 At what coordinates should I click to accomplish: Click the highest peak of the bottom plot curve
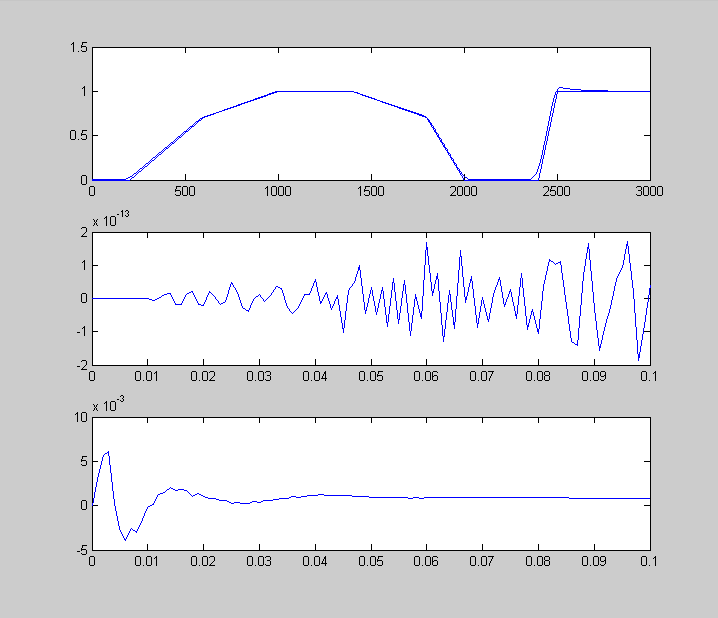(x=108, y=452)
